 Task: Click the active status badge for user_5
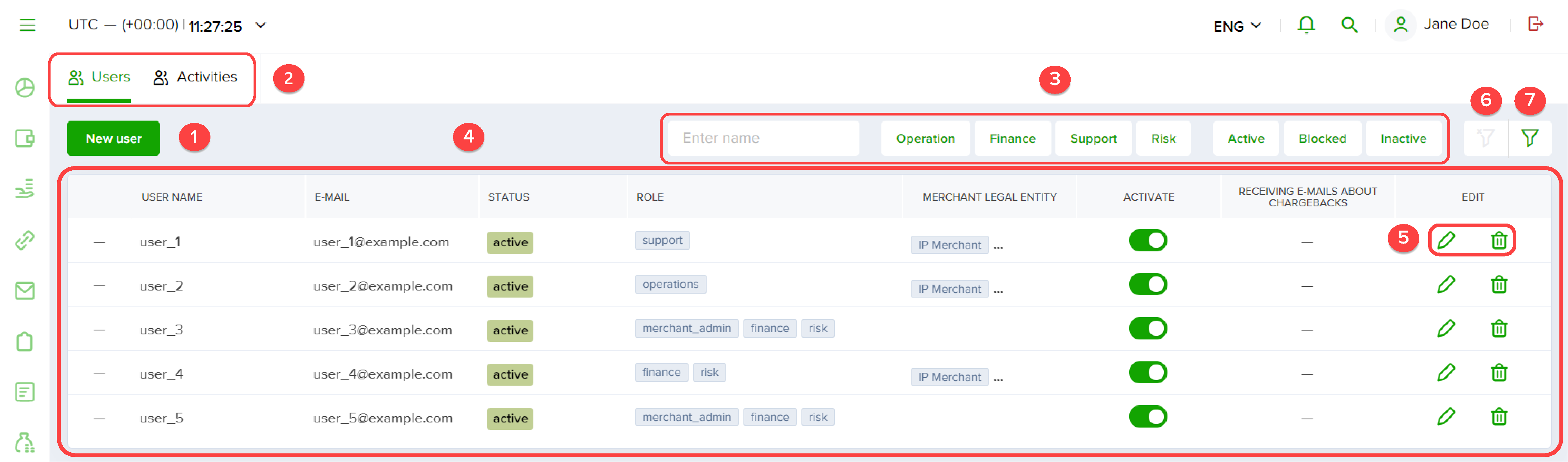click(510, 419)
